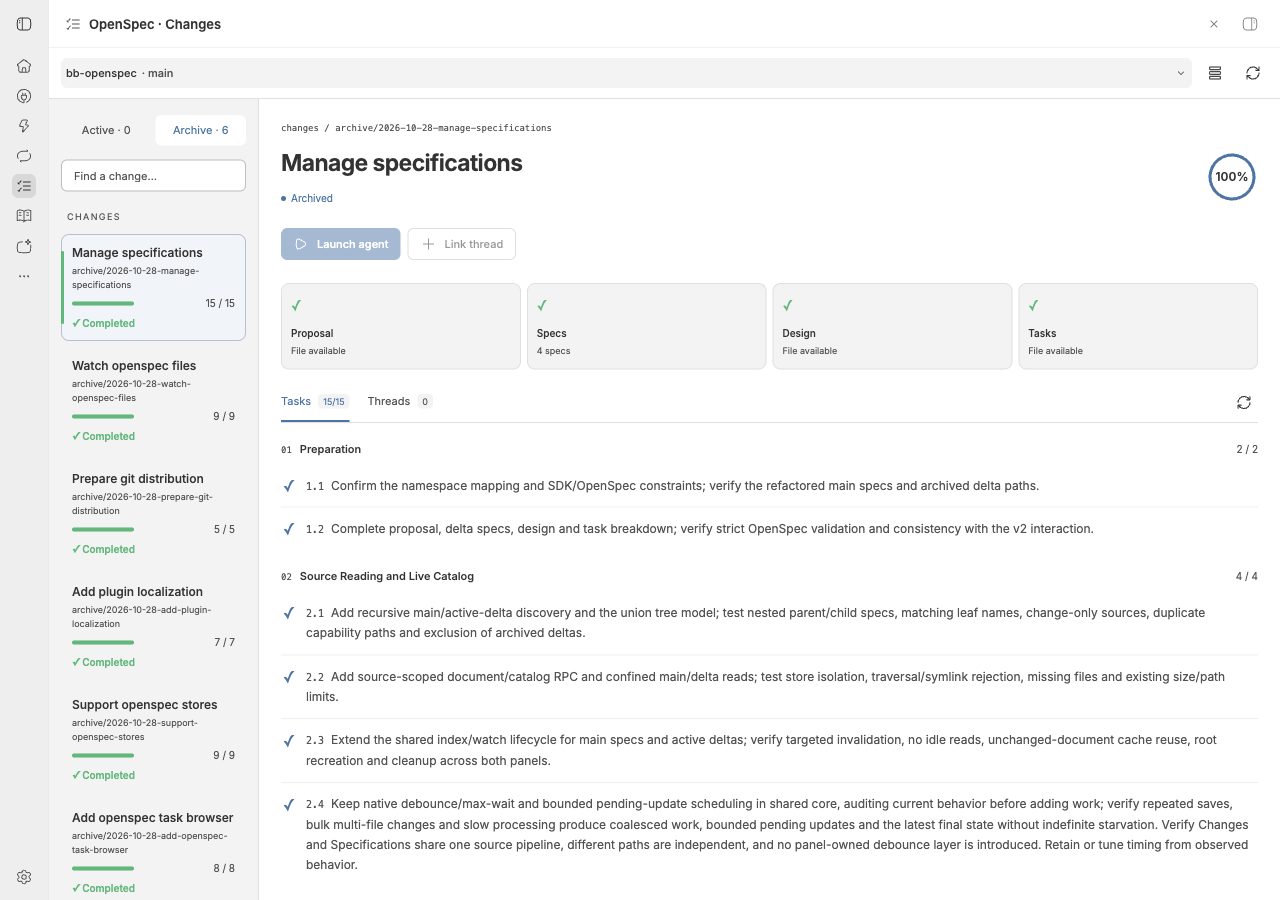The height and width of the screenshot is (900, 1280).
Task: Toggle the checkmark for task 2.1
Action: [x=288, y=613]
